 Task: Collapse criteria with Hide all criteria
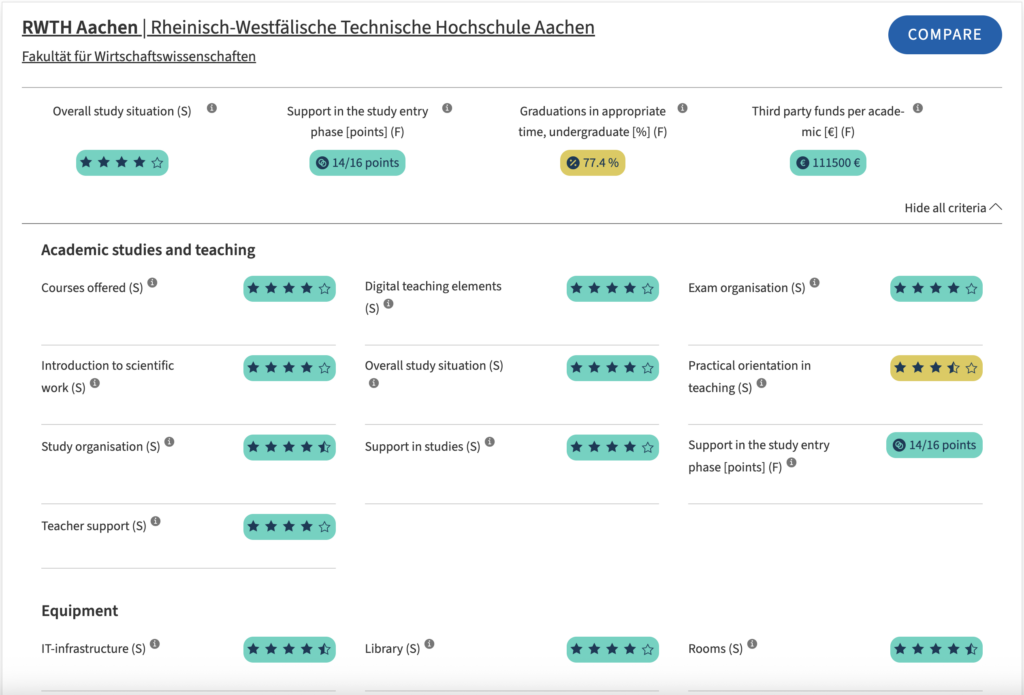[x=952, y=208]
